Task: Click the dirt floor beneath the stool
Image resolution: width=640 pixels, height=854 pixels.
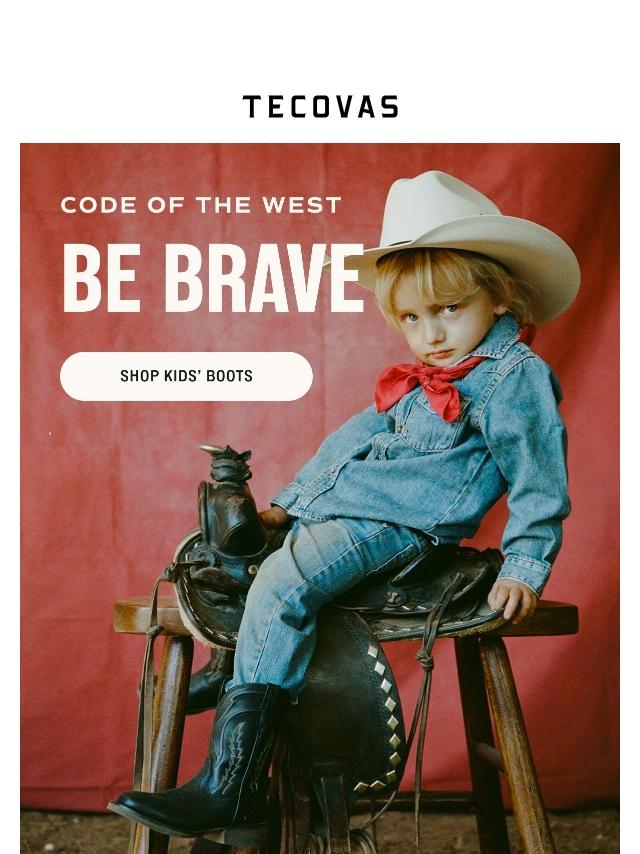Action: (586, 832)
